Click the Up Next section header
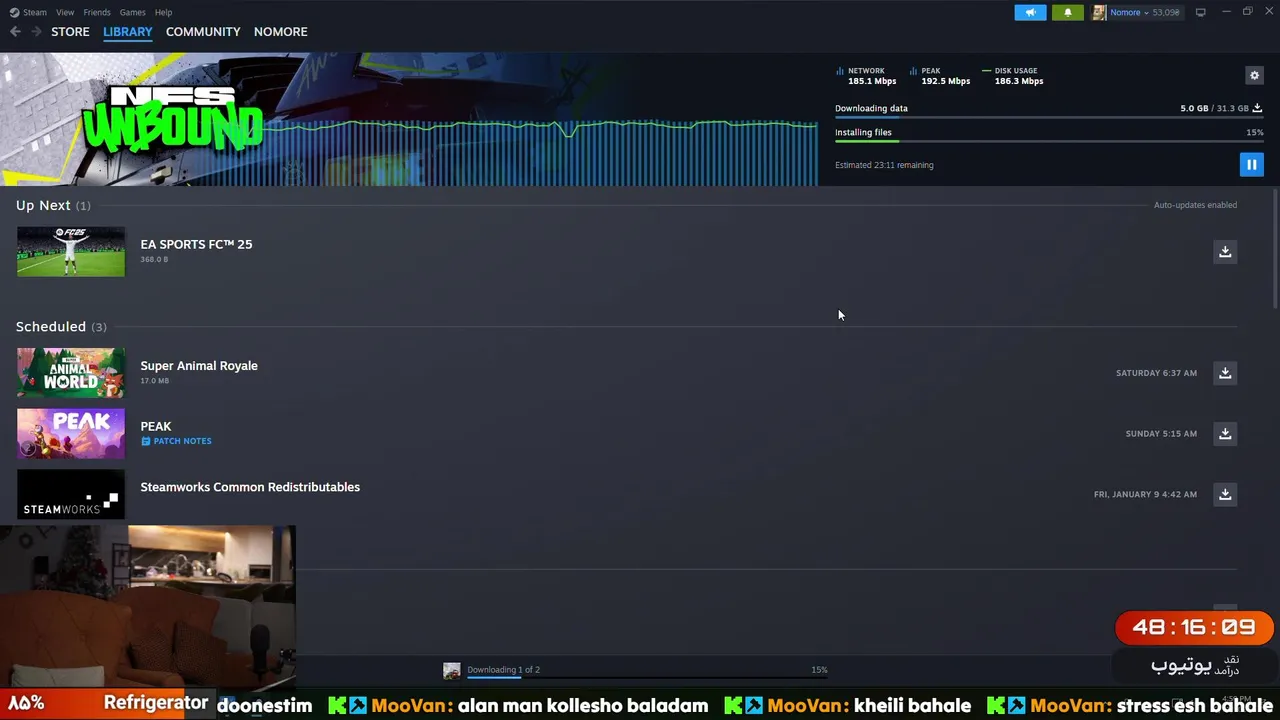 [x=53, y=205]
